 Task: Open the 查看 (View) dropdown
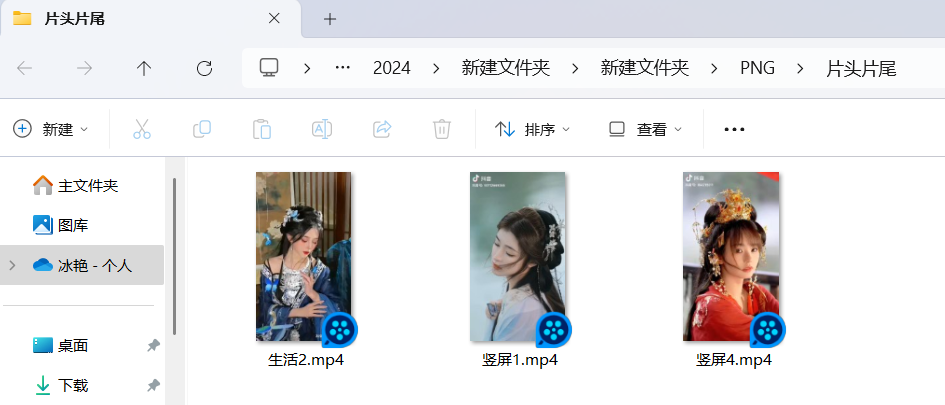click(x=645, y=129)
